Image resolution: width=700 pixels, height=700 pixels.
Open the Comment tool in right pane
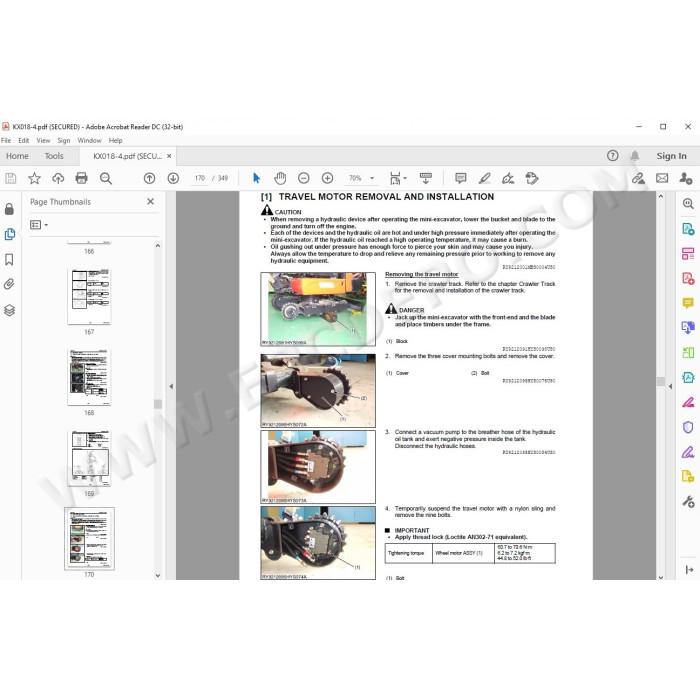point(688,304)
